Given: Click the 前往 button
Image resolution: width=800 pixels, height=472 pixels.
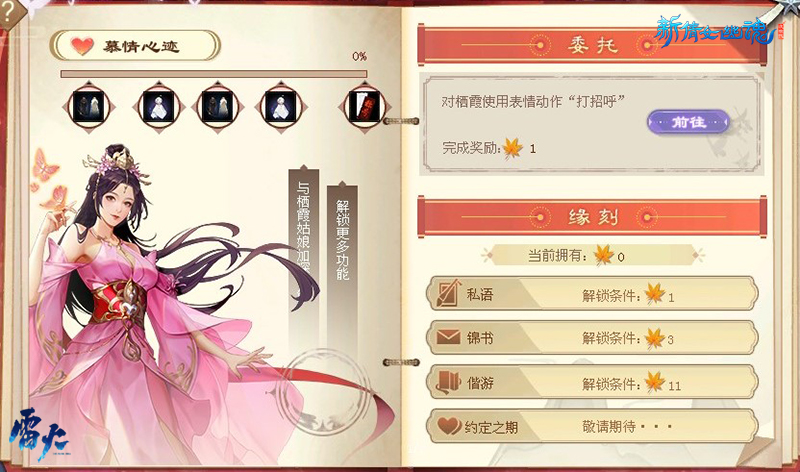Looking at the screenshot, I should point(688,122).
